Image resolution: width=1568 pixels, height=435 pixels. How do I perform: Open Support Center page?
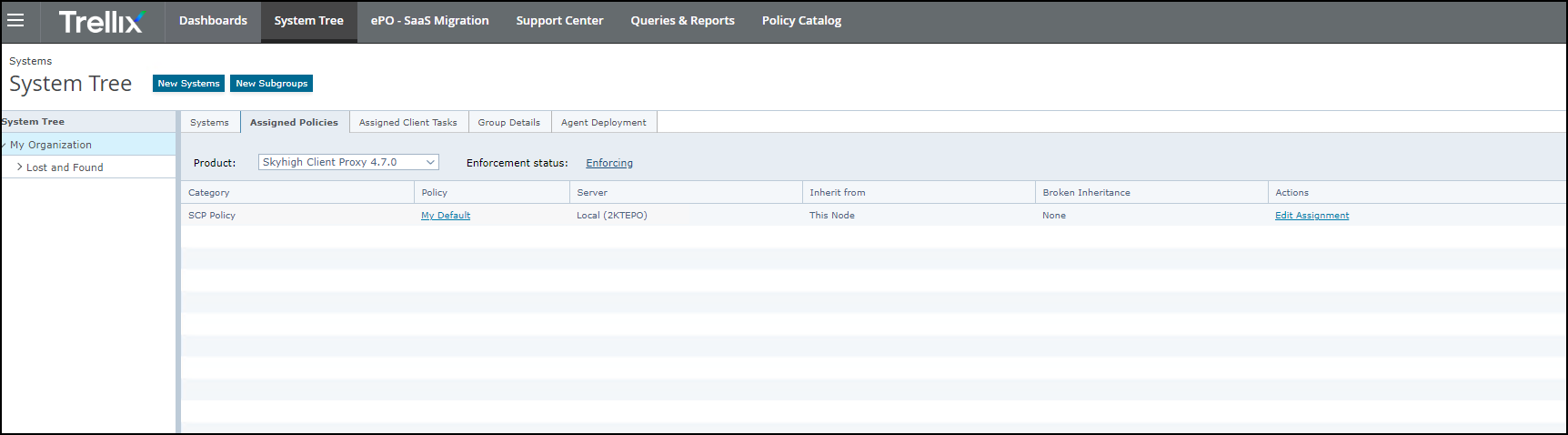tap(559, 21)
